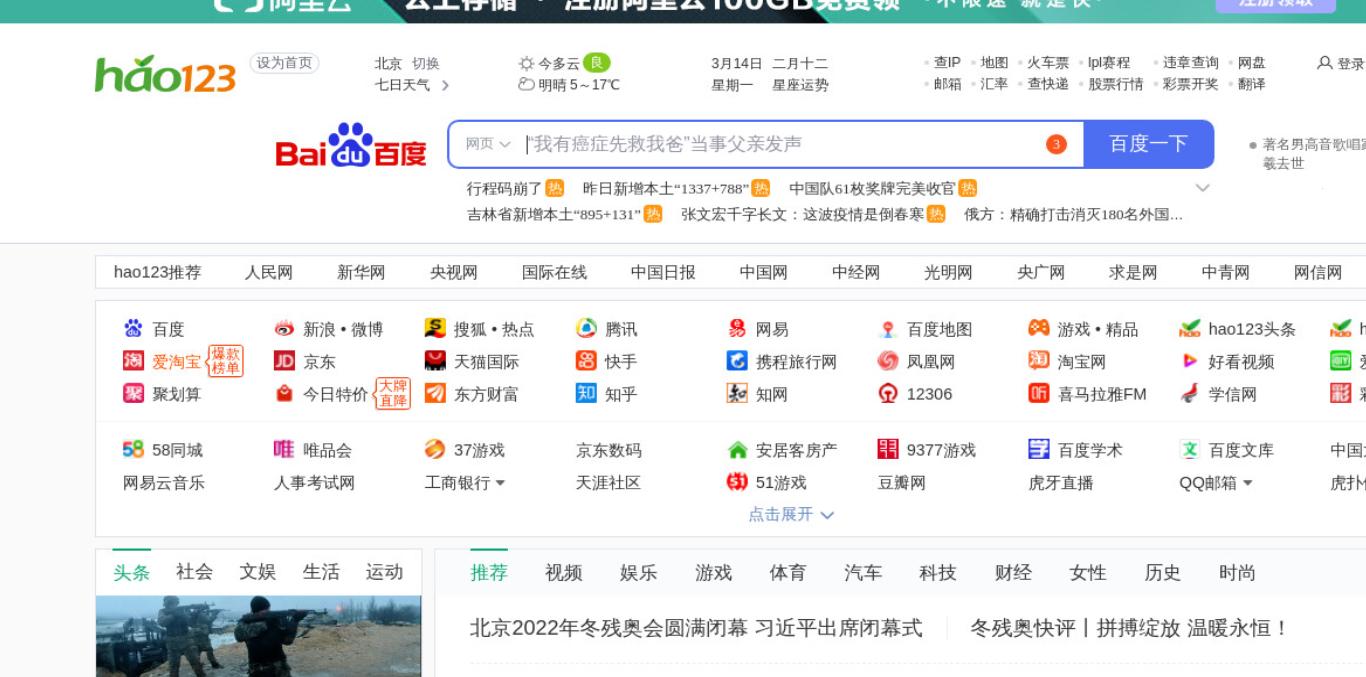Click the 爱淘宝 icon
This screenshot has height=677, width=1366.
[x=133, y=361]
